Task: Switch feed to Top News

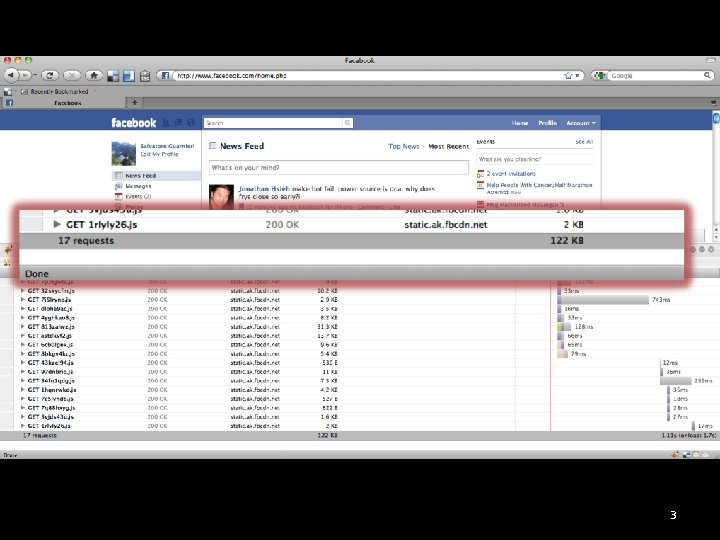Action: [404, 146]
